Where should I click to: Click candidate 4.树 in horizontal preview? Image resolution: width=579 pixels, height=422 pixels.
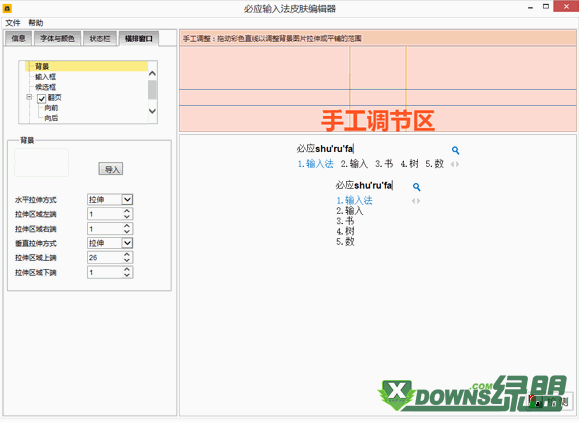point(410,164)
